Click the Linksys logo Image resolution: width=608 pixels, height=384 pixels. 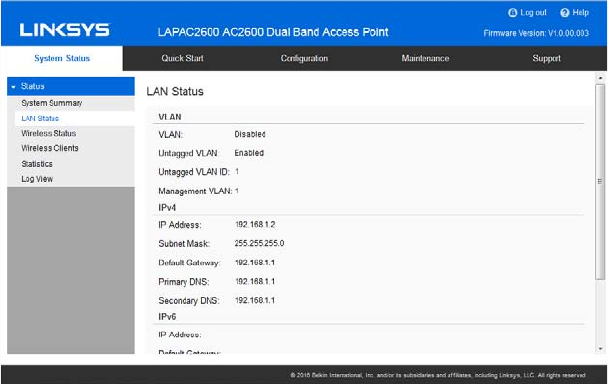tap(65, 30)
